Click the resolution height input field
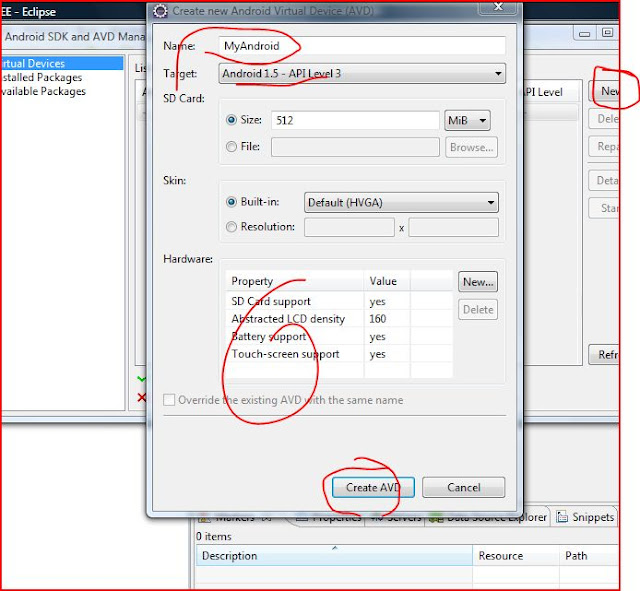Viewport: 640px width, 591px height. click(x=453, y=227)
